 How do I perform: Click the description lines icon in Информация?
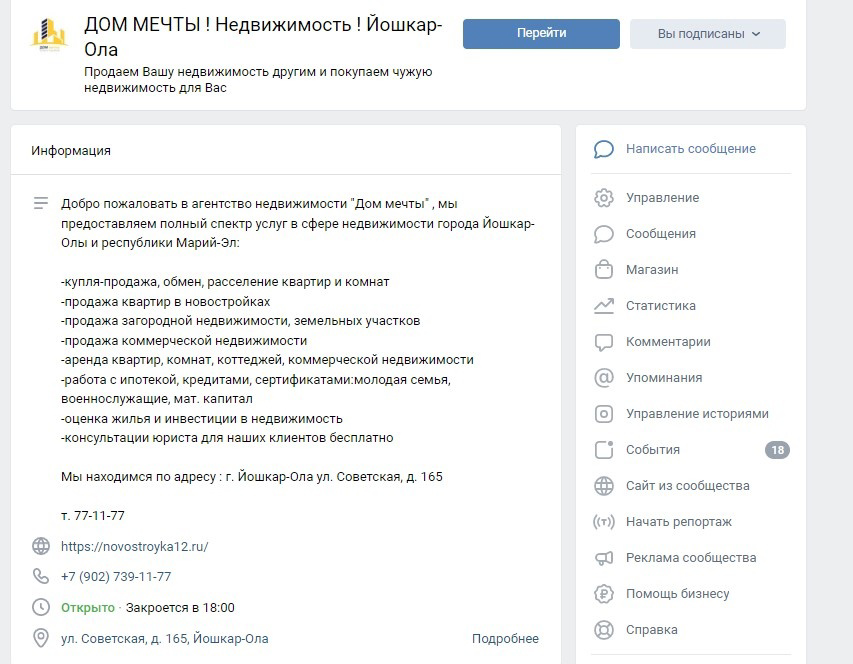click(x=41, y=203)
